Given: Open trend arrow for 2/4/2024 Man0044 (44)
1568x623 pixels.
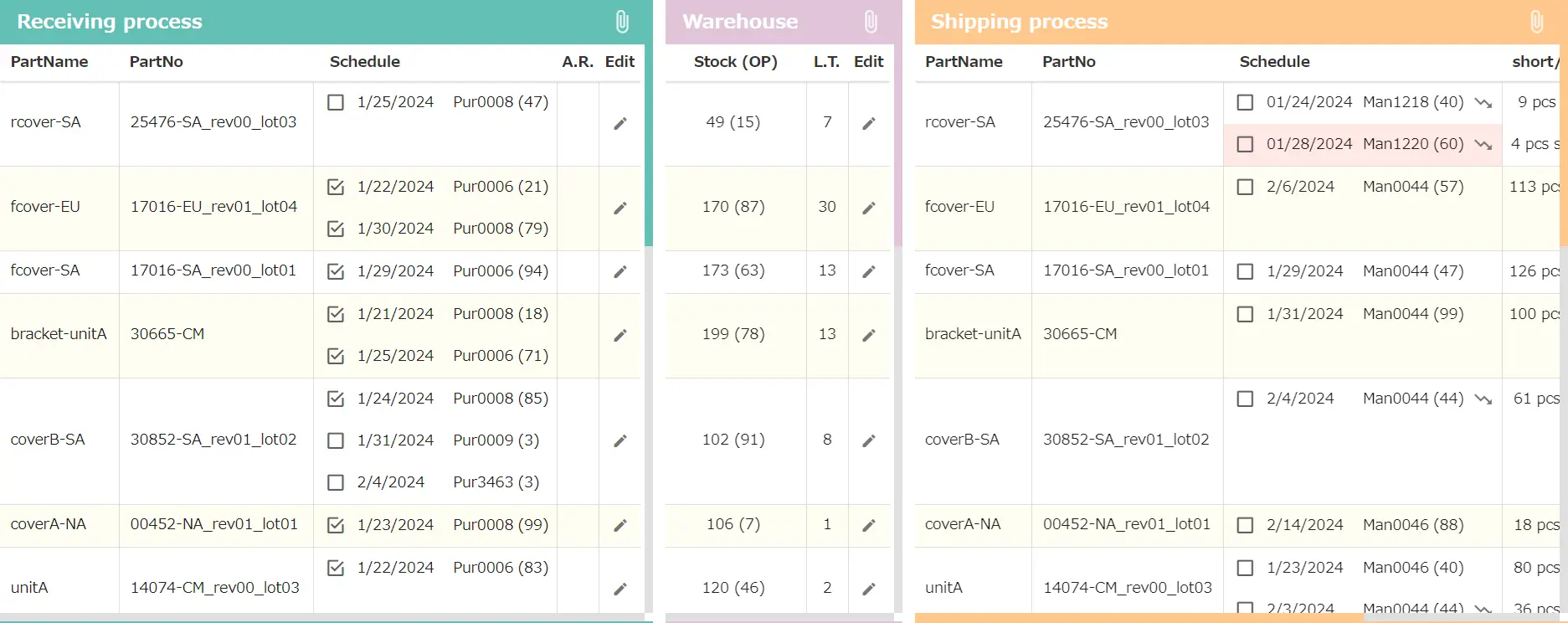Looking at the screenshot, I should point(1483,399).
